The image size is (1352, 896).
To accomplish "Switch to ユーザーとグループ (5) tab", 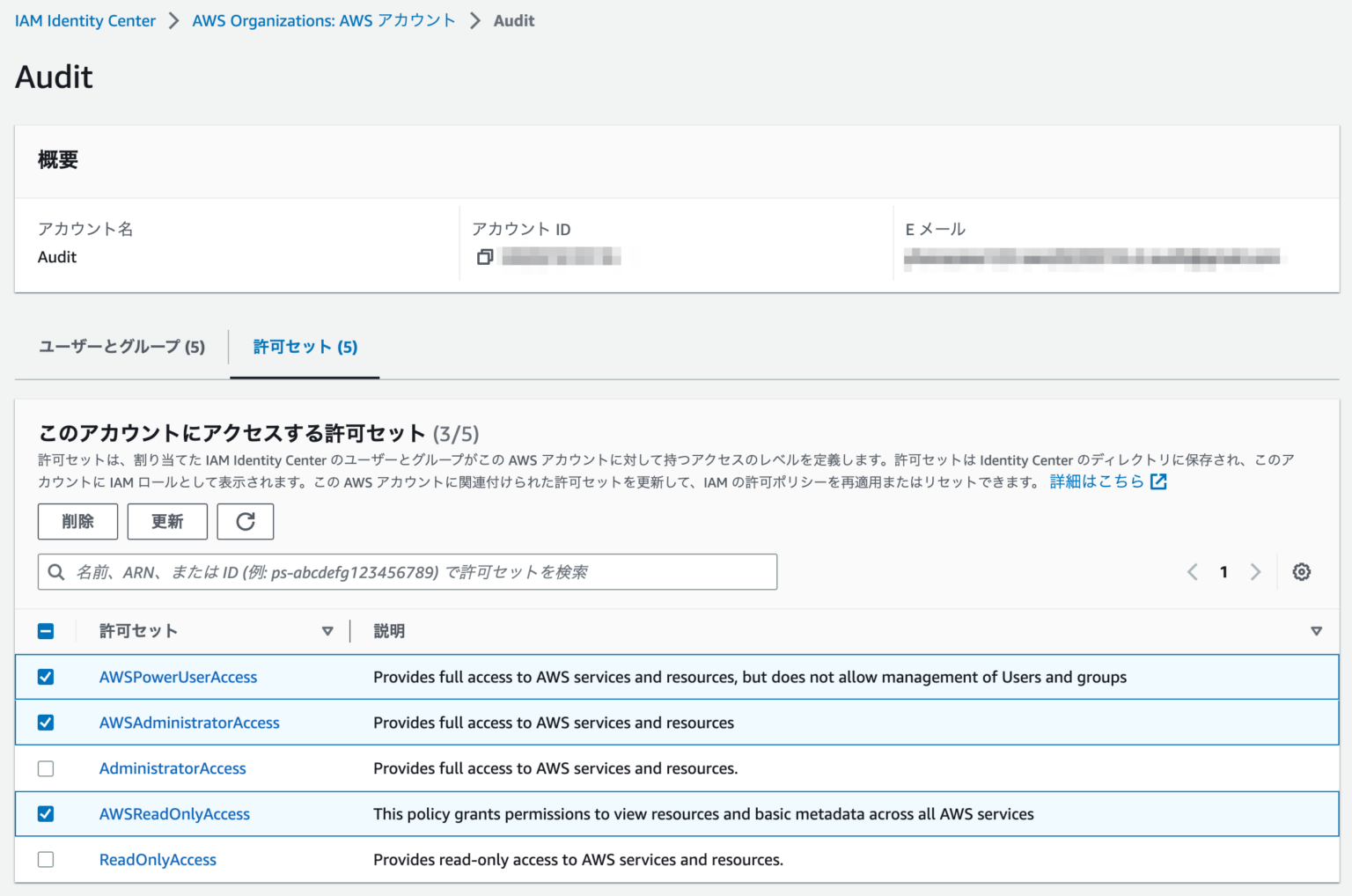I will (121, 347).
